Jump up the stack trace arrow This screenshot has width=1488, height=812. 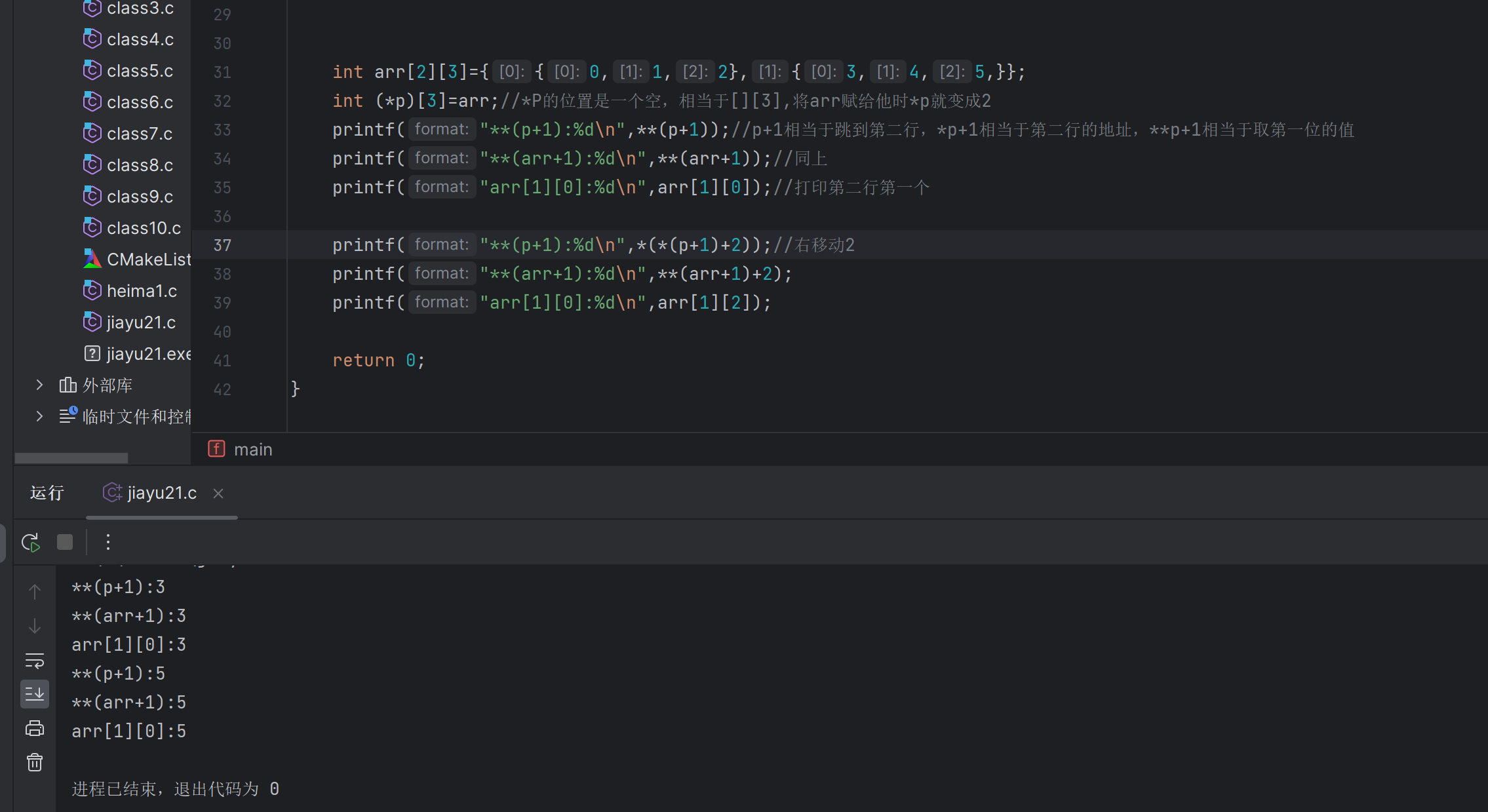coord(35,592)
